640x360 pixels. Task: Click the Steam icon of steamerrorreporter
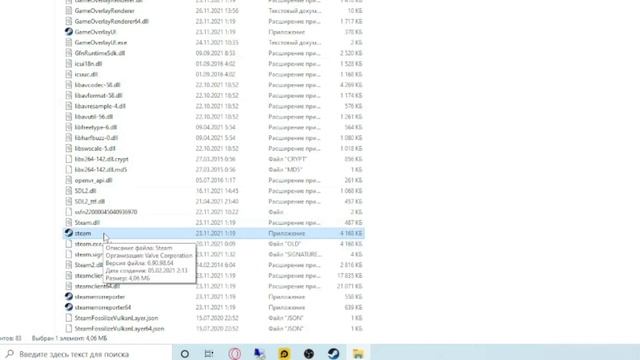(69, 296)
